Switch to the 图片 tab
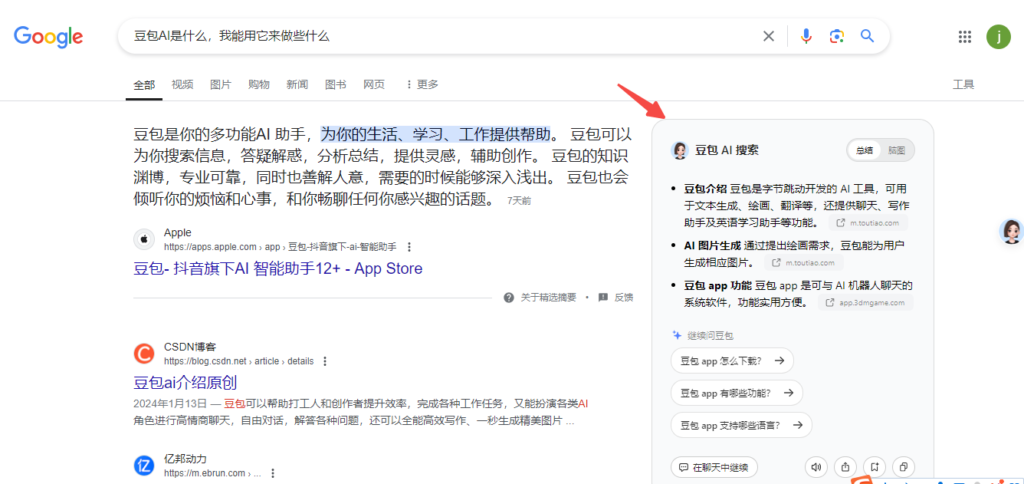This screenshot has height=484, width=1024. tap(221, 84)
